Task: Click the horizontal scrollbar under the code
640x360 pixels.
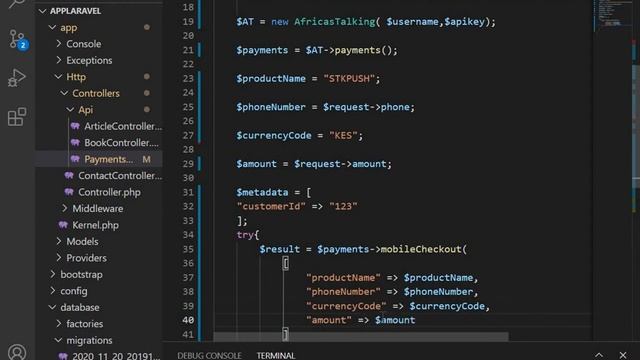Action: (361, 337)
